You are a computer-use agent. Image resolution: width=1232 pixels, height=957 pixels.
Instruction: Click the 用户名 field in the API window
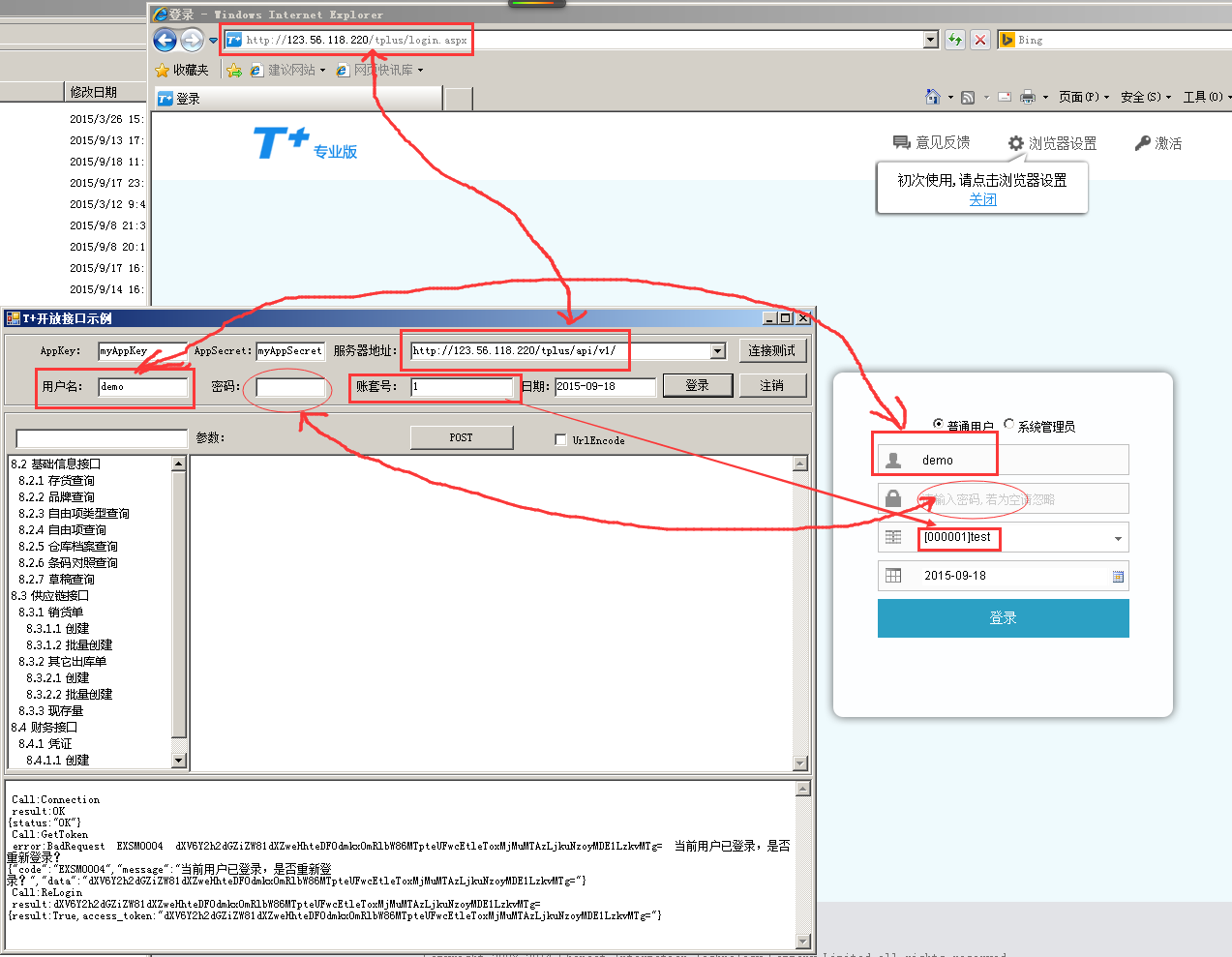pyautogui.click(x=143, y=387)
